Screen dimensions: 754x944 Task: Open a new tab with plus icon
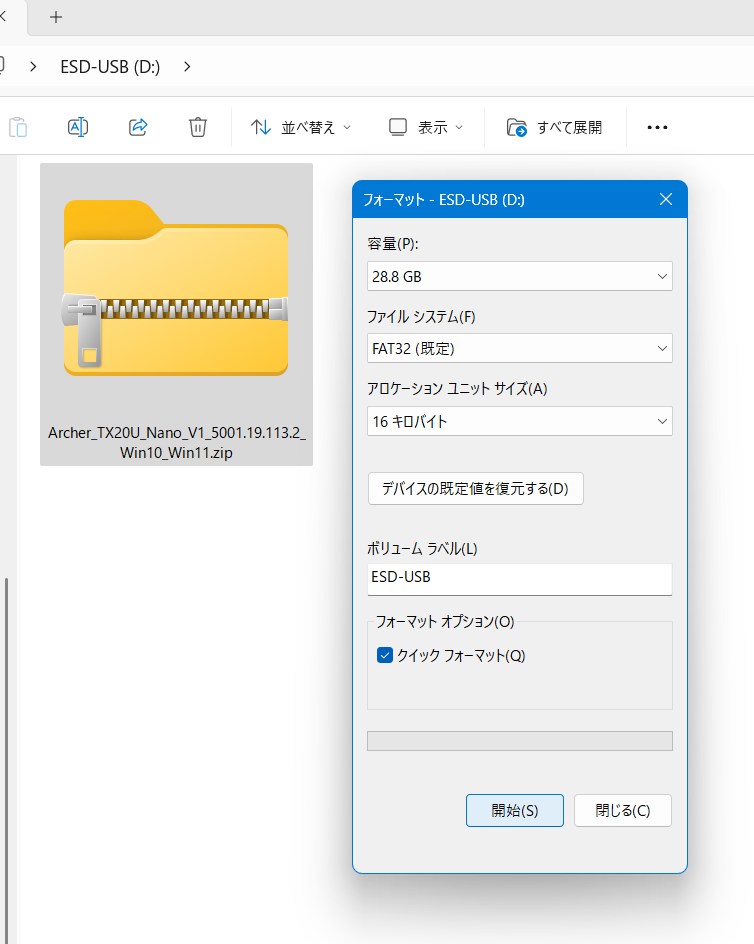pyautogui.click(x=56, y=17)
